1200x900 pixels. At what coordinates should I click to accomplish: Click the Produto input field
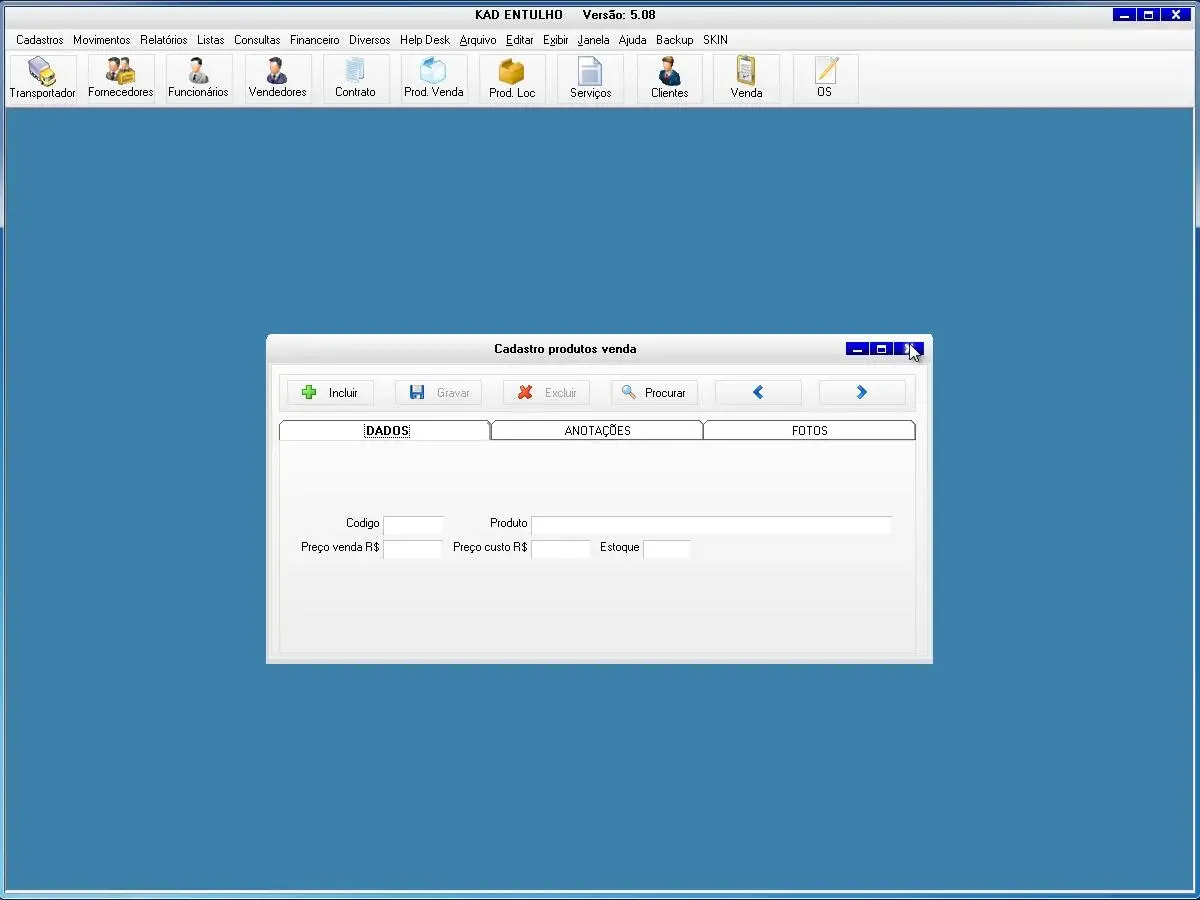(x=711, y=525)
